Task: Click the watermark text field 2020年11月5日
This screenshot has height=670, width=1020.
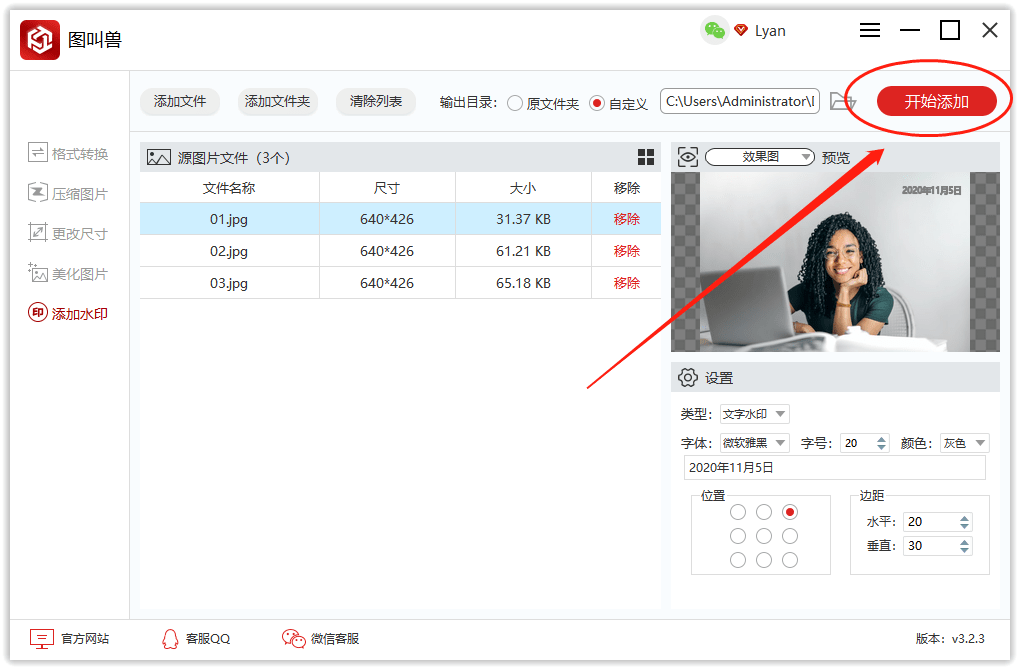Action: 834,467
